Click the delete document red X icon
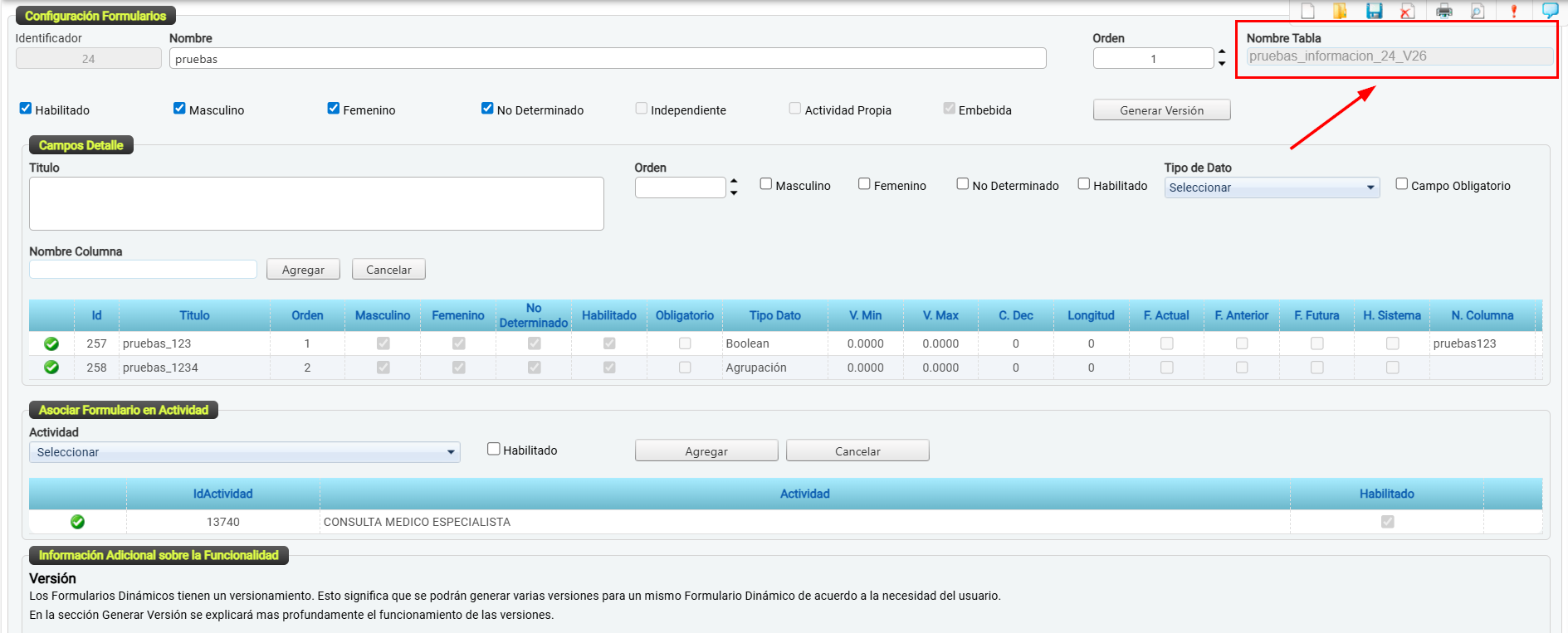 click(1408, 11)
